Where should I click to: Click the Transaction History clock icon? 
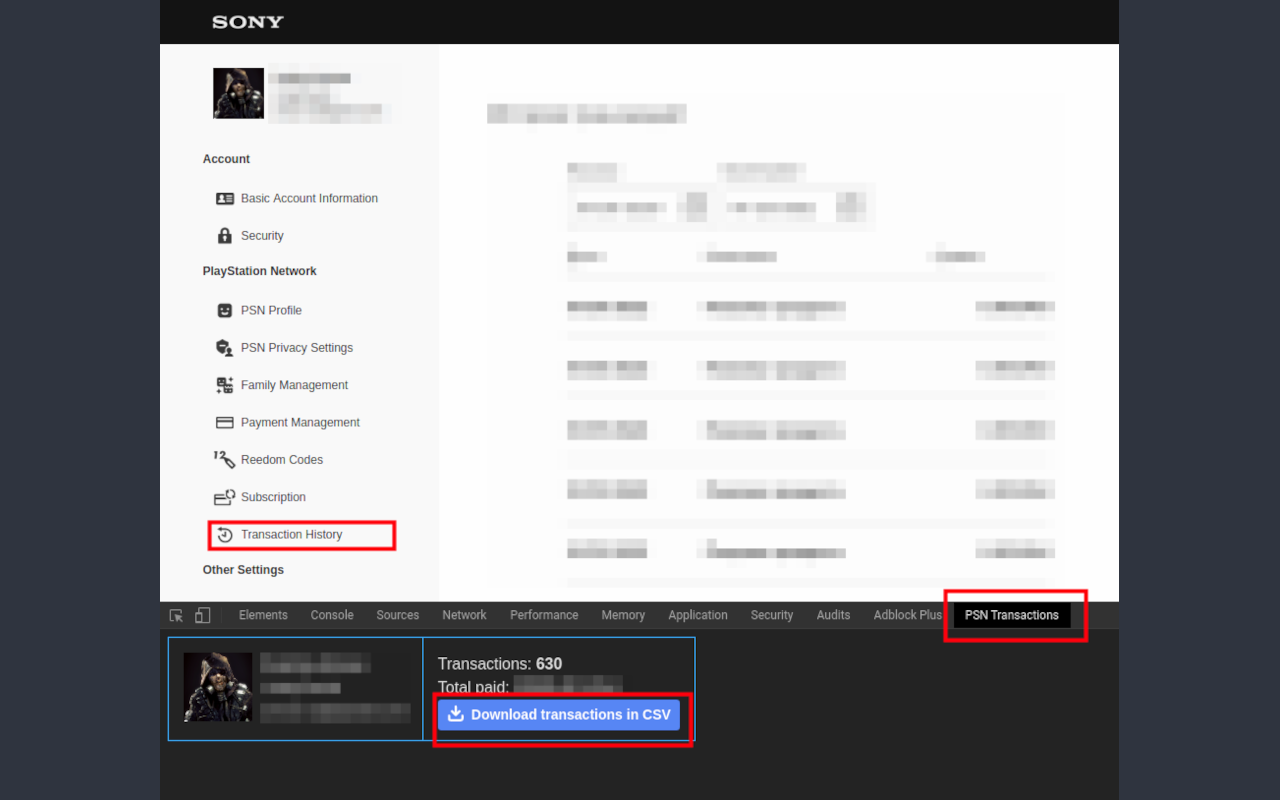point(225,535)
